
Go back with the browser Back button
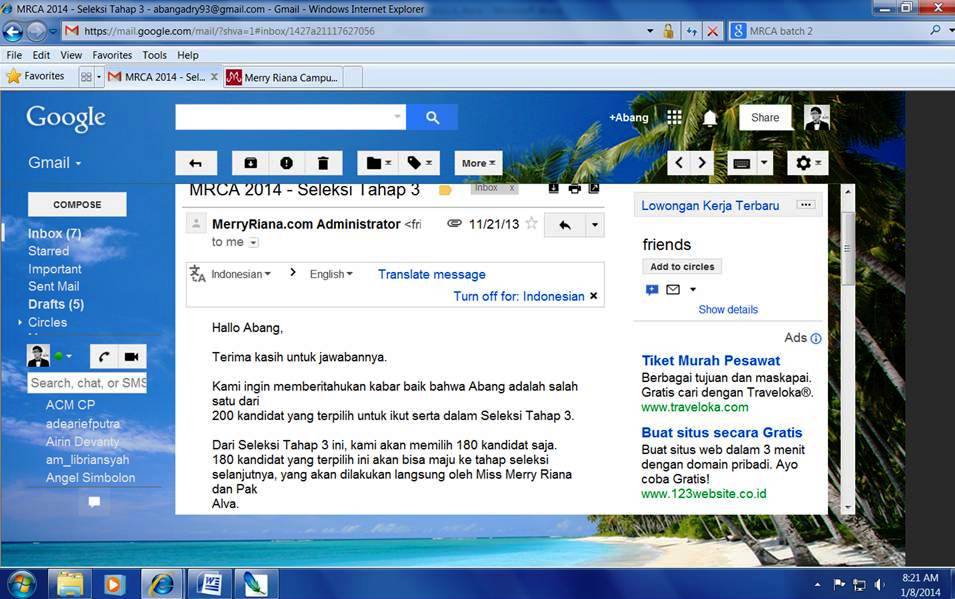pyautogui.click(x=13, y=31)
